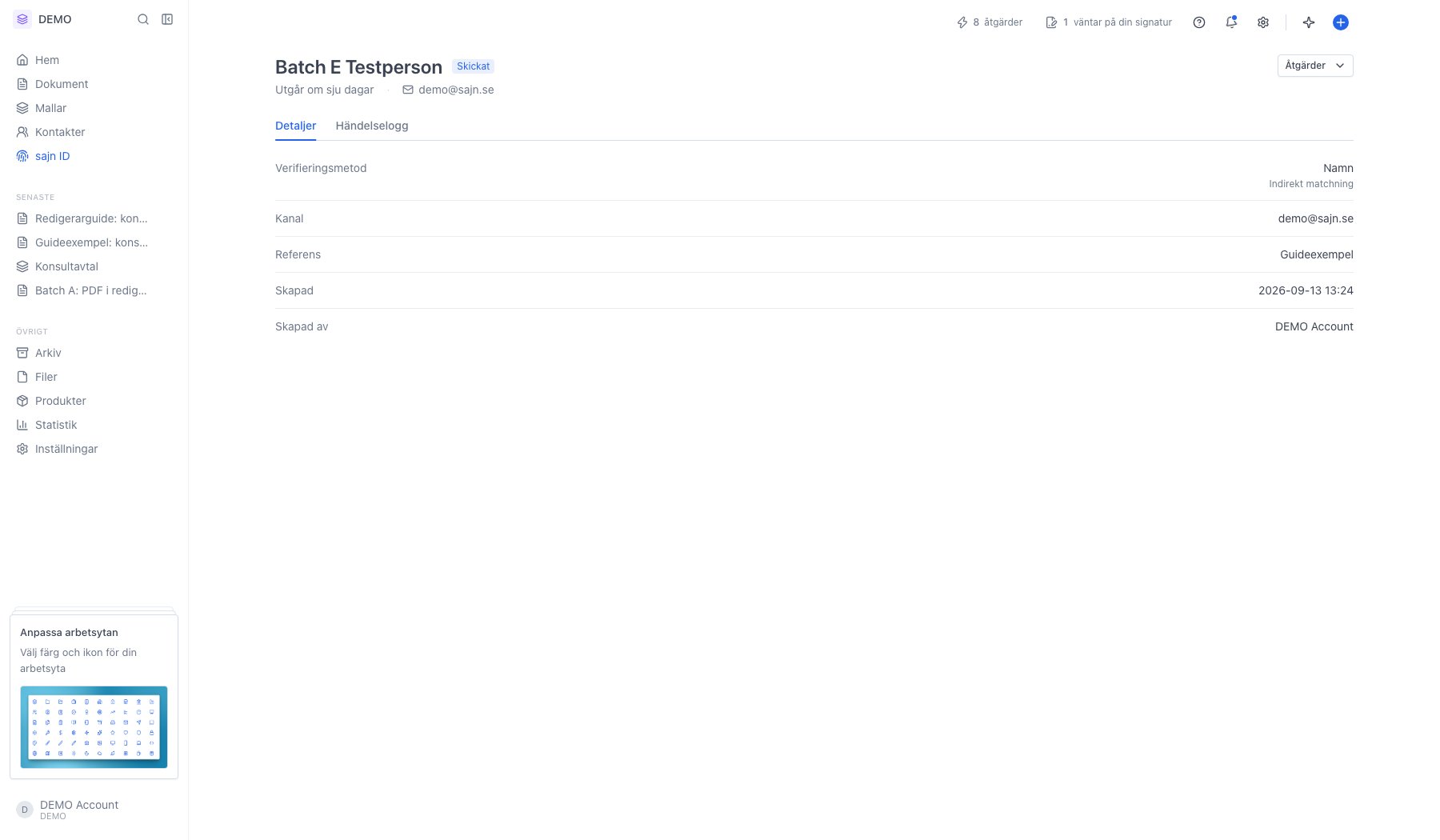Open Mallar templates in sidebar
The height and width of the screenshot is (840, 1440).
[94, 108]
